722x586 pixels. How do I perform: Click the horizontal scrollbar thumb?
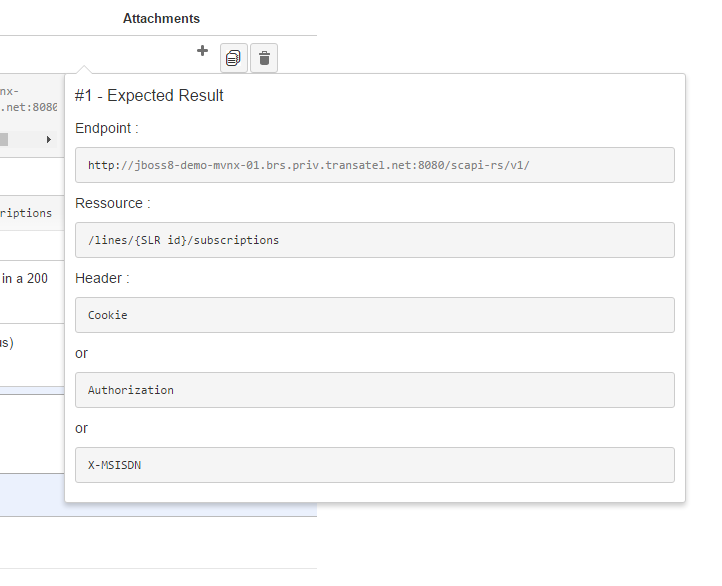tap(4, 140)
